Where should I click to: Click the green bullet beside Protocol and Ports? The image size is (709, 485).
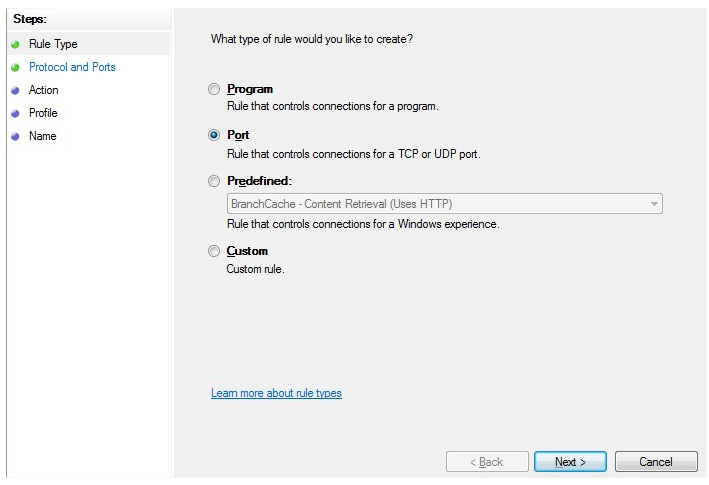pos(15,67)
